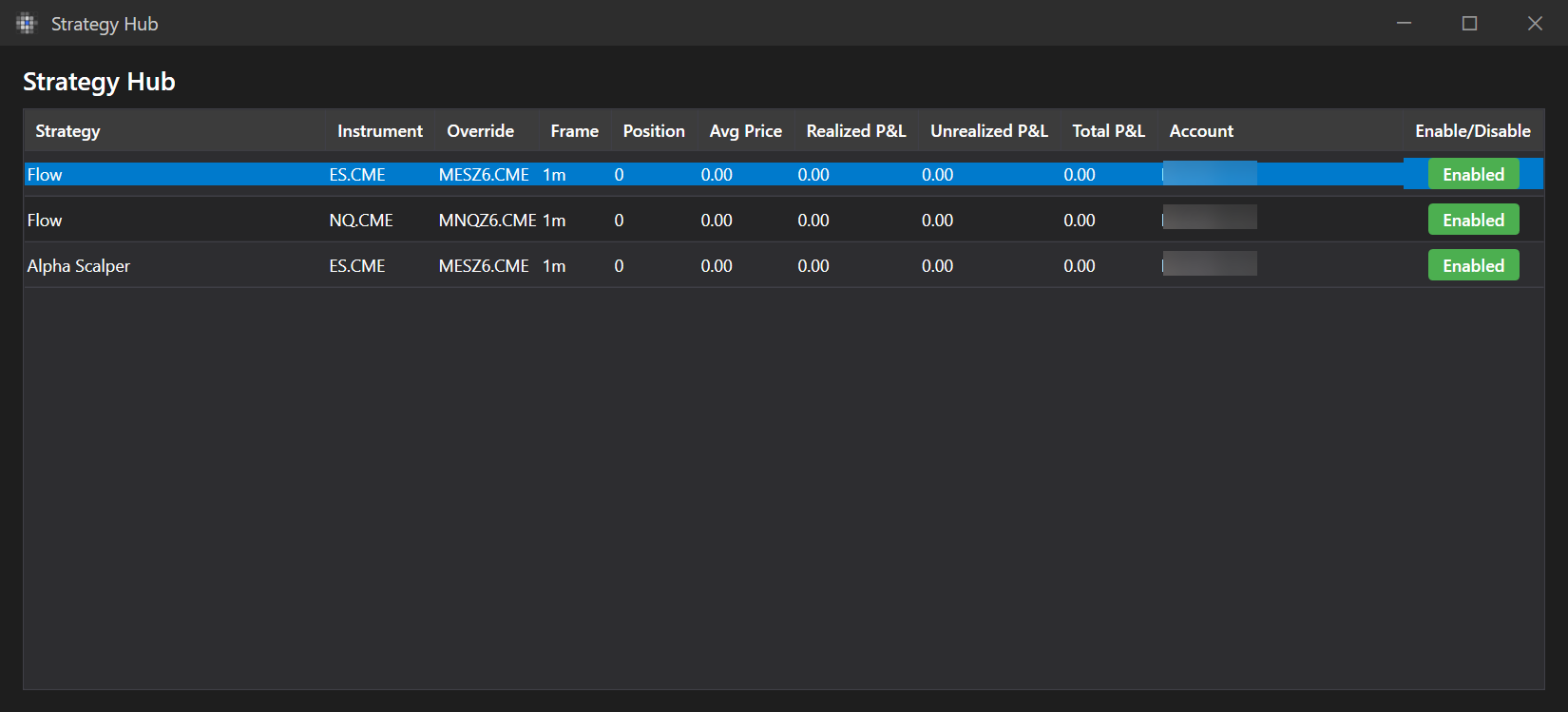The height and width of the screenshot is (712, 1568).
Task: Toggle Enabled button for Flow ES.CME row
Action: tap(1473, 174)
